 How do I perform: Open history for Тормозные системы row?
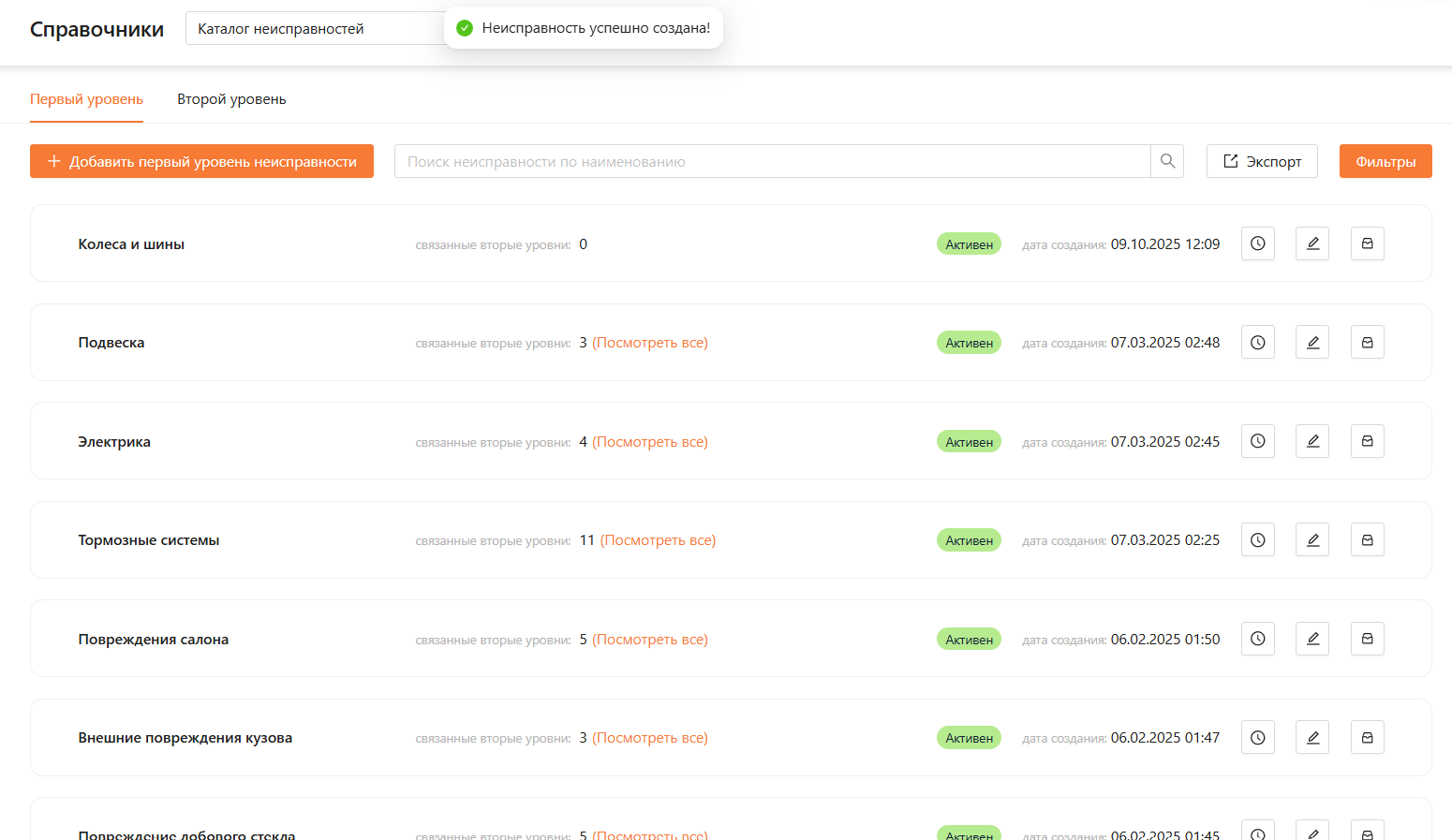pyautogui.click(x=1257, y=540)
